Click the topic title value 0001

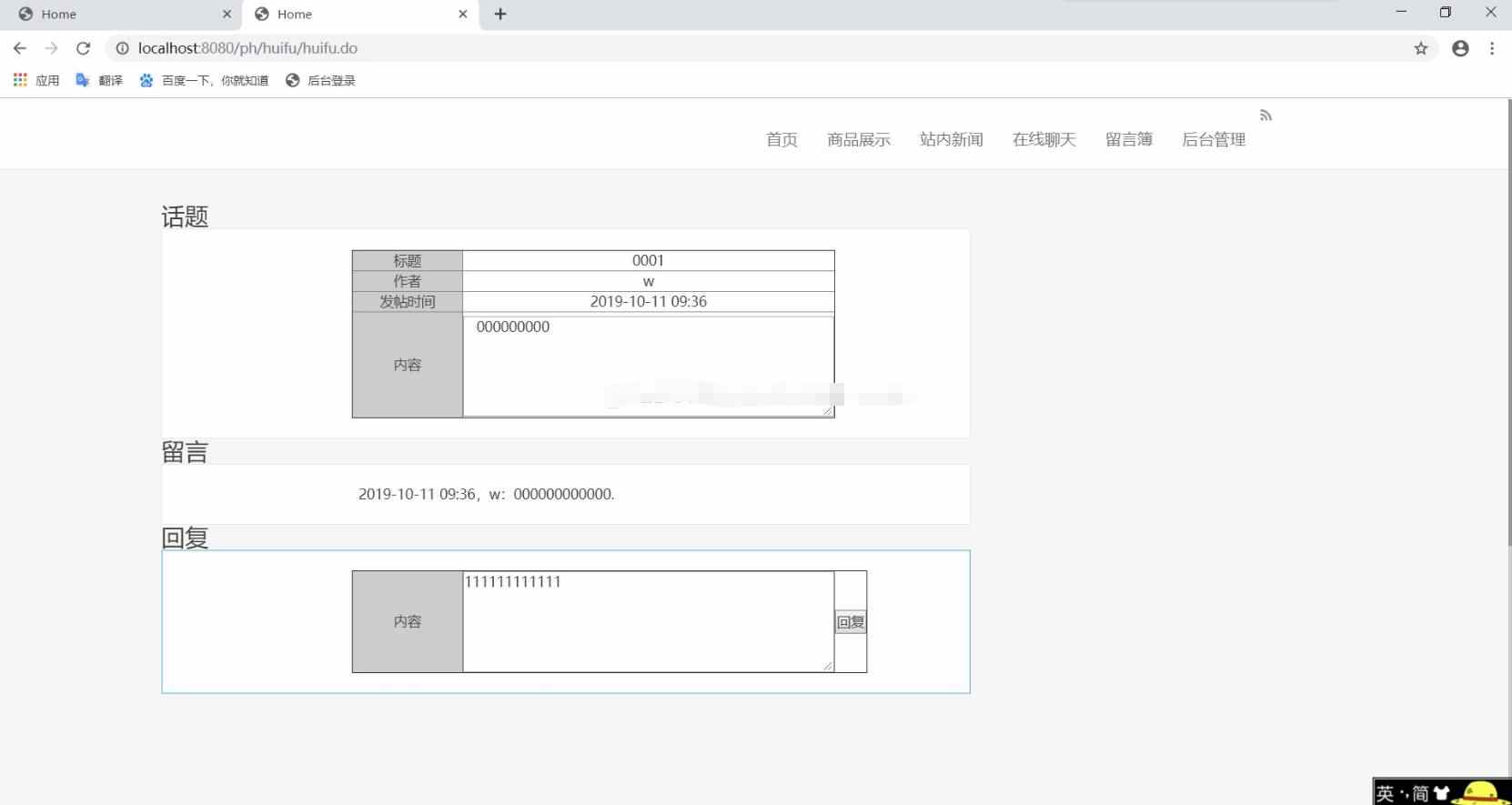(649, 260)
